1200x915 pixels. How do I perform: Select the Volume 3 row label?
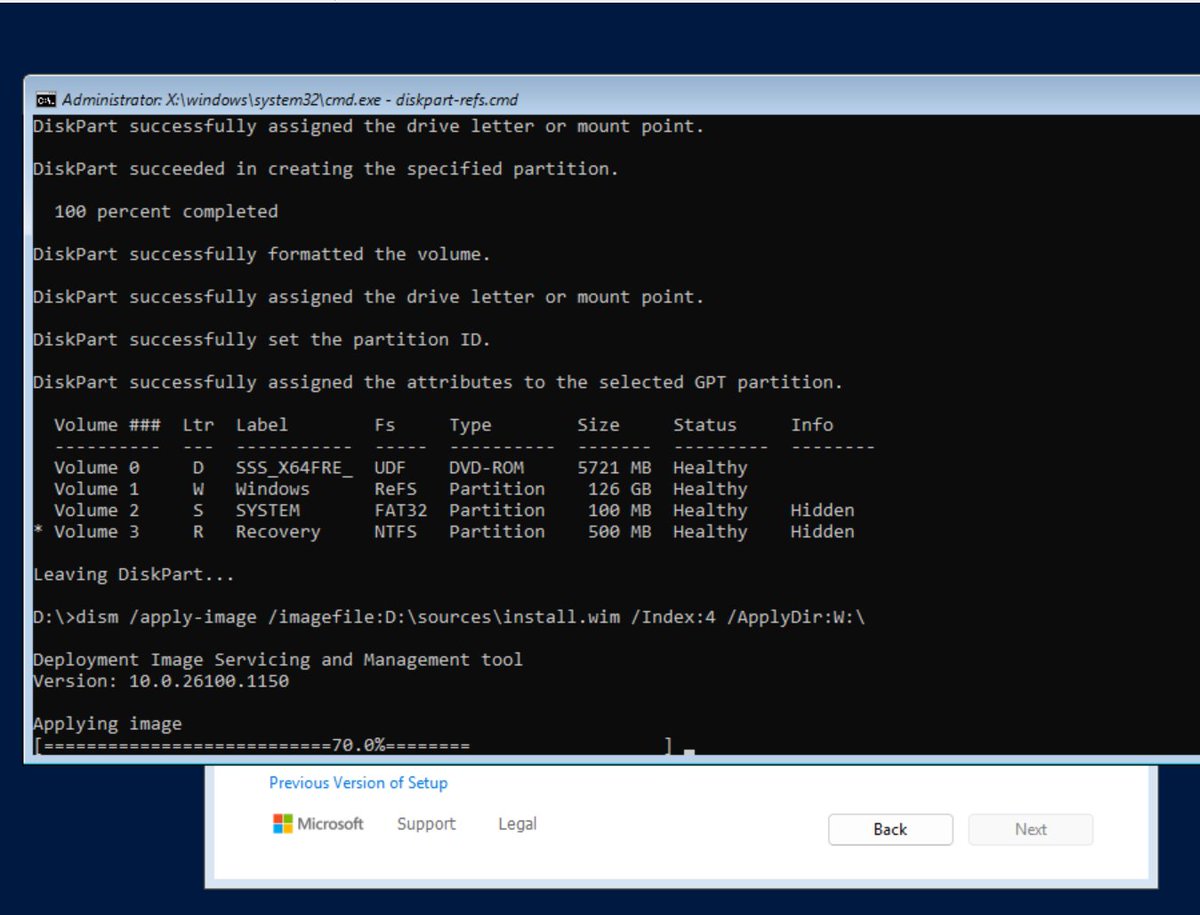(x=97, y=532)
